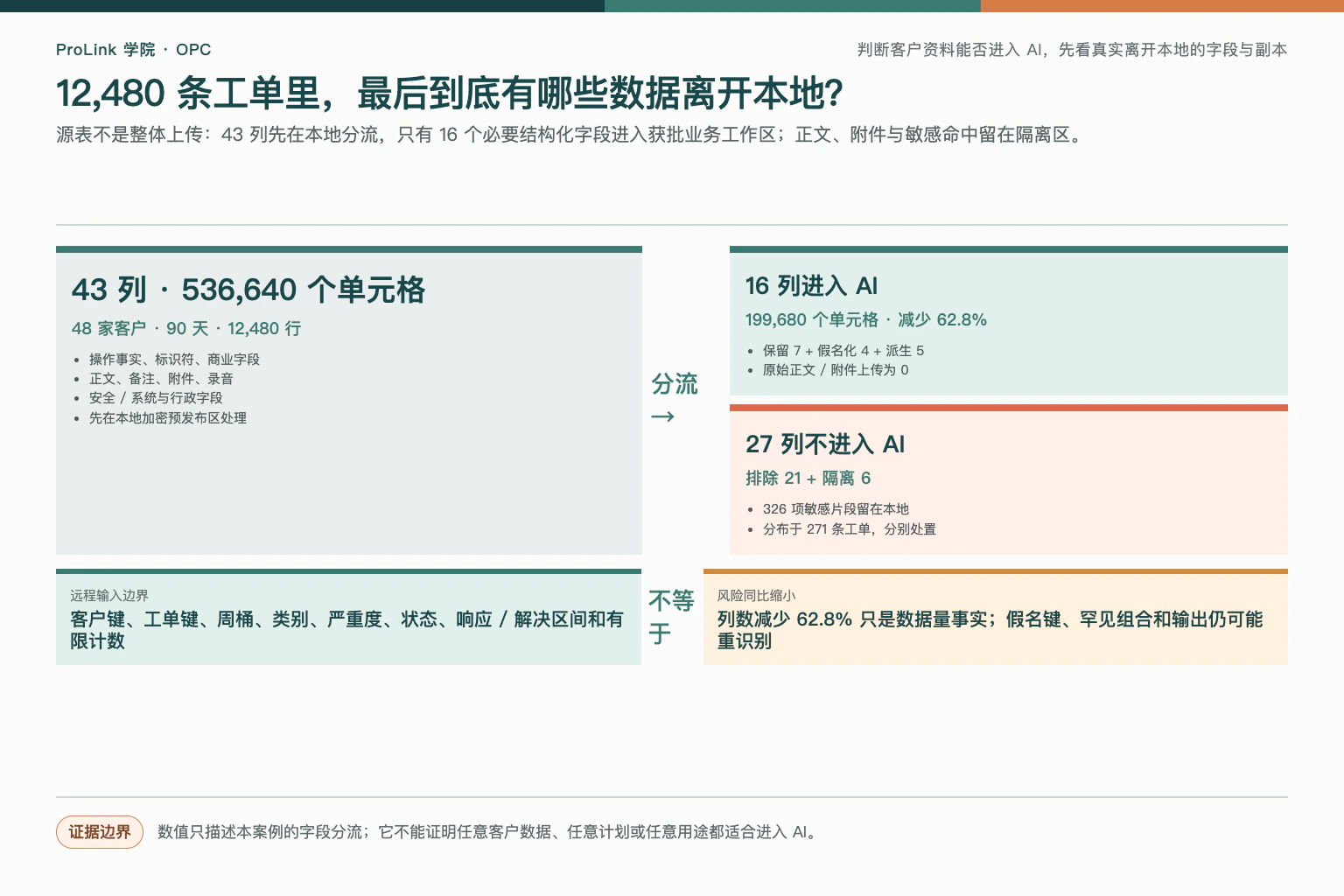Click the 证据边界 pill badge
The image size is (1344, 896).
[x=100, y=832]
